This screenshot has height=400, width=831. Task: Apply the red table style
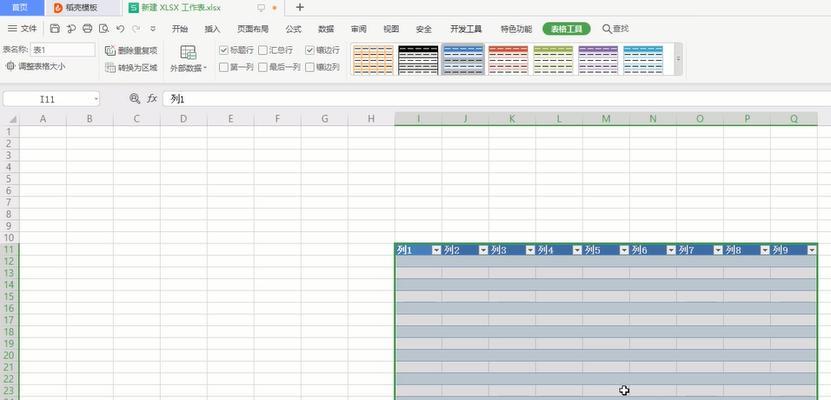click(x=508, y=59)
